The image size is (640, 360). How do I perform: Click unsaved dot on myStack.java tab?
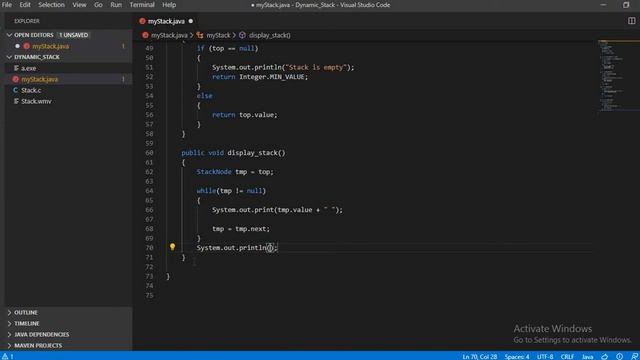click(x=191, y=21)
